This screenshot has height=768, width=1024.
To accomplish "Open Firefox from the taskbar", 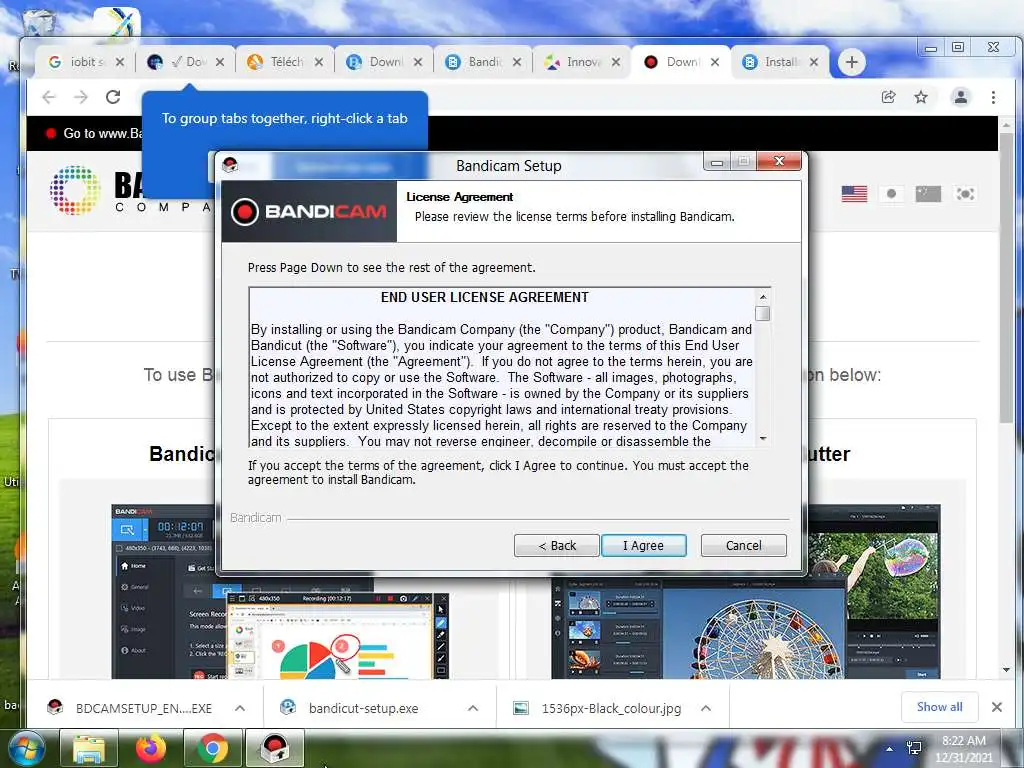I will point(151,748).
